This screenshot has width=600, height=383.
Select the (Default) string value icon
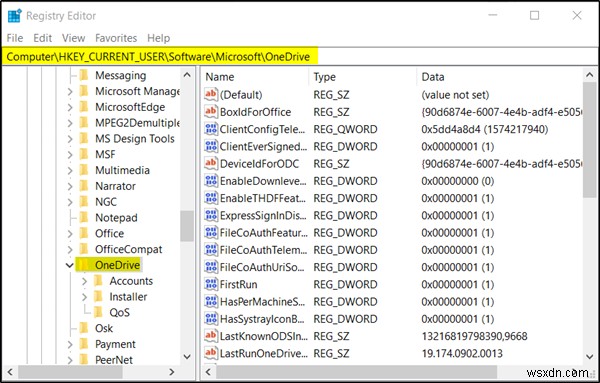(211, 94)
